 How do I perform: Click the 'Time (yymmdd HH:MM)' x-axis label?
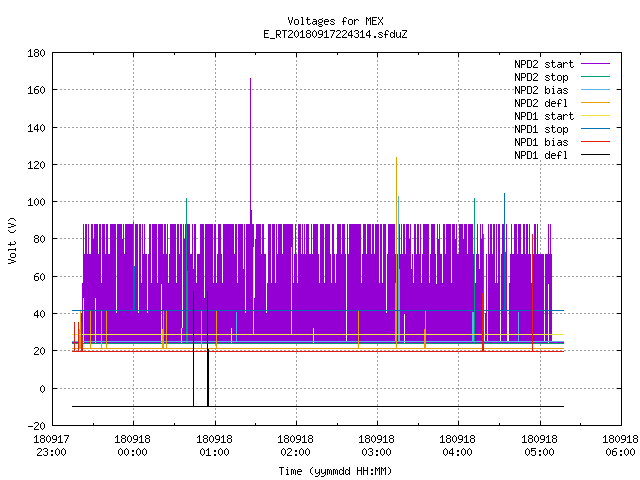click(335, 471)
